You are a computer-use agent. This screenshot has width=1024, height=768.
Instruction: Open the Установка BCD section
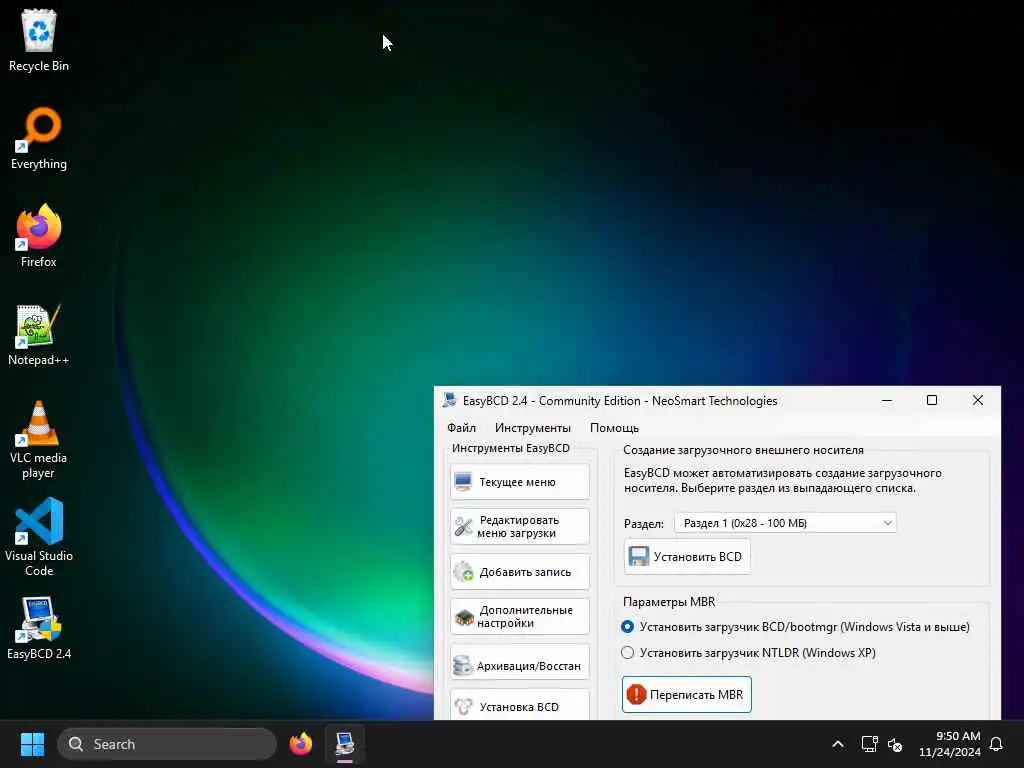click(x=520, y=705)
